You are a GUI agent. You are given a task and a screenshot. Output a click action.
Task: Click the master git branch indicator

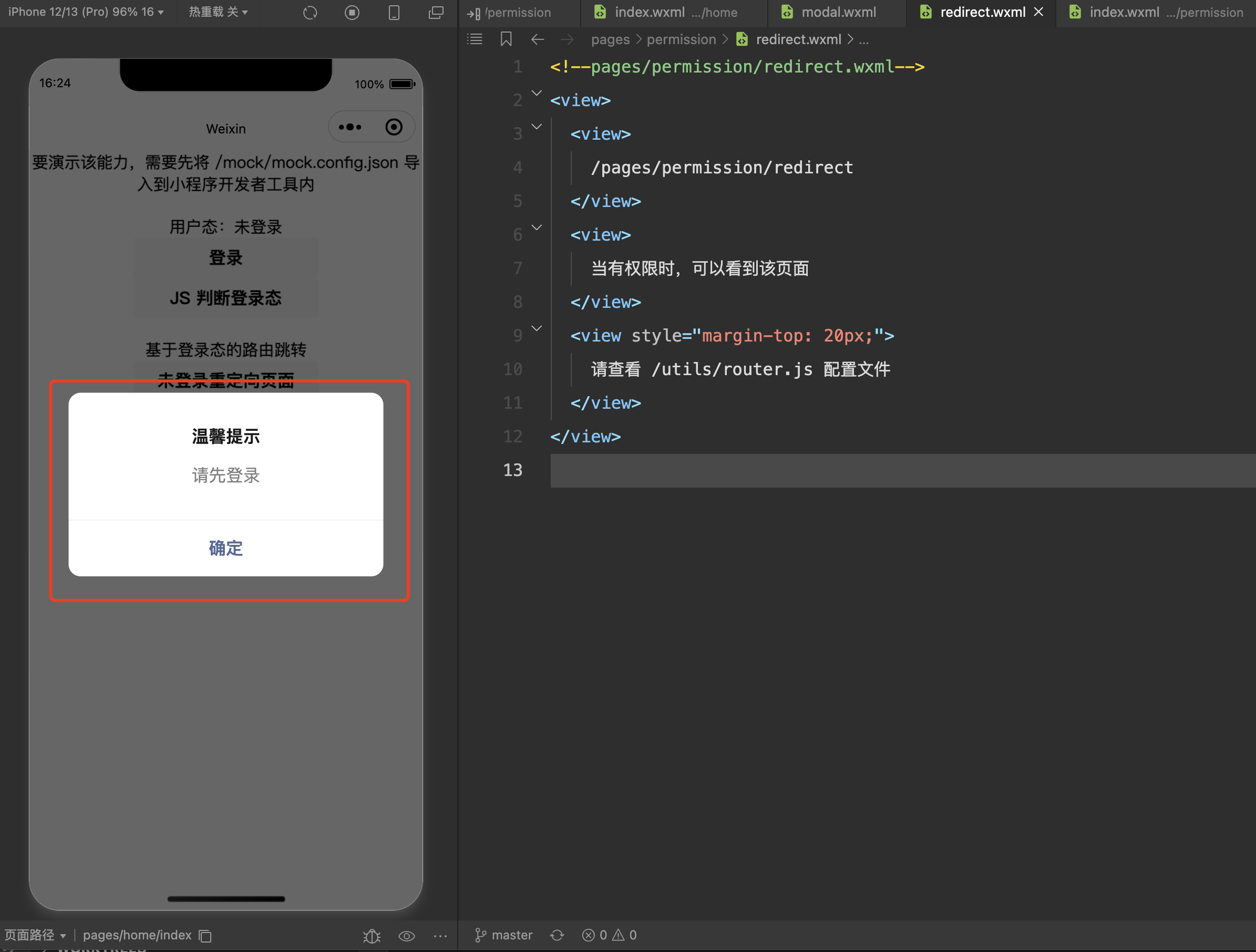[x=503, y=935]
